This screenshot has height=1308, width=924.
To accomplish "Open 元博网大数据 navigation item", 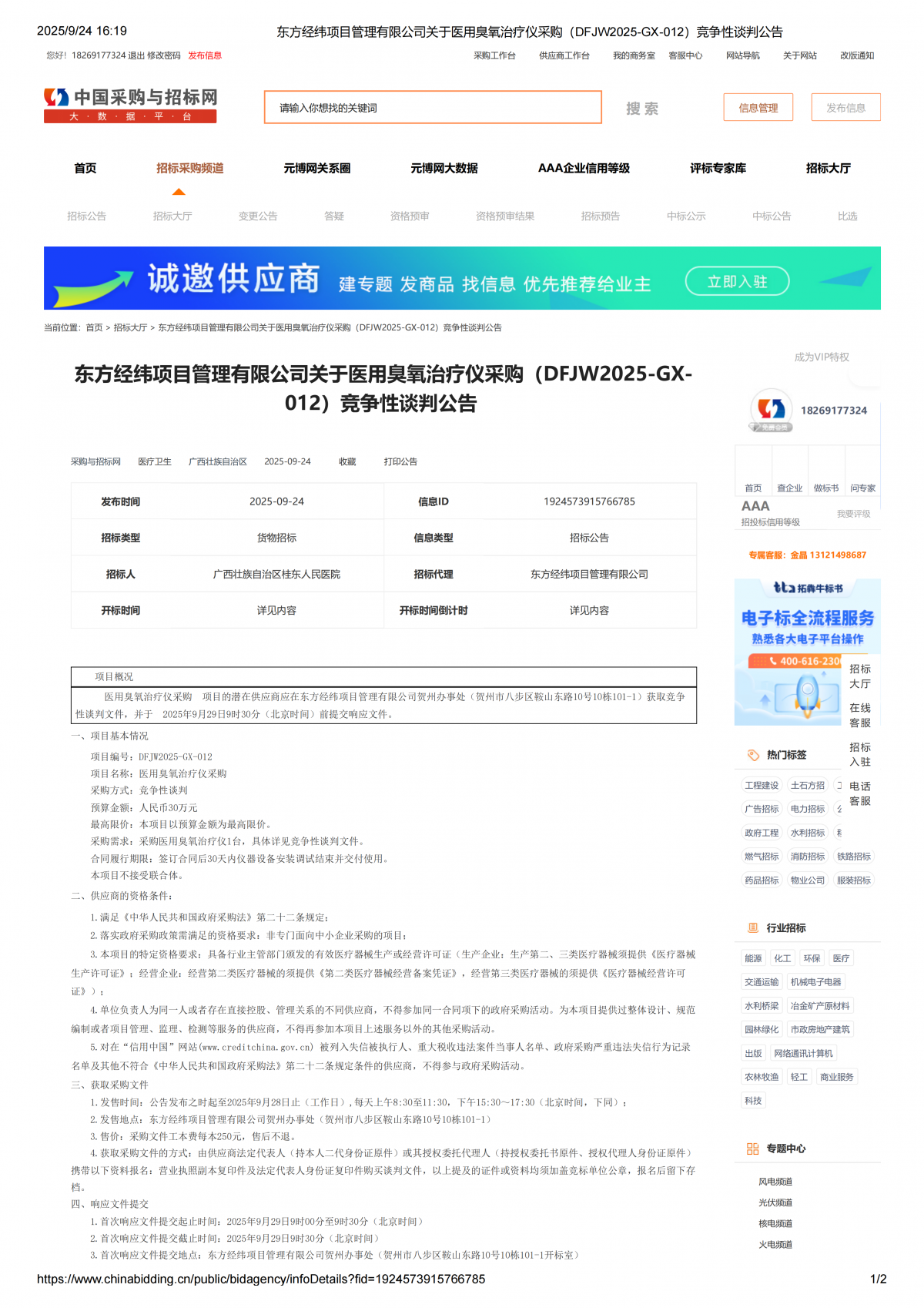I will 444,168.
